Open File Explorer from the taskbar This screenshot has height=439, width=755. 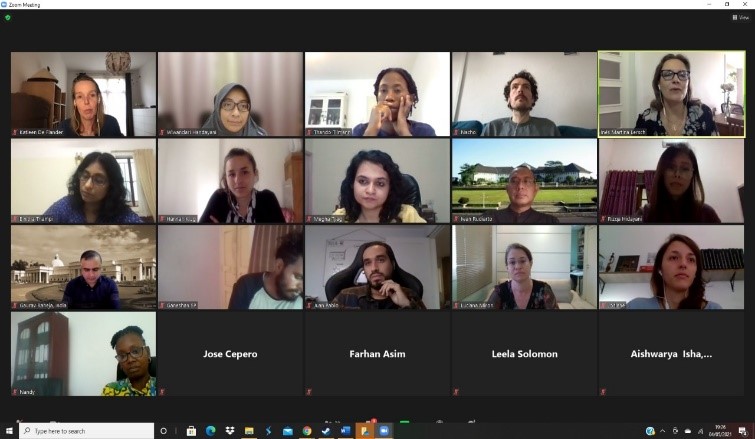coord(249,431)
